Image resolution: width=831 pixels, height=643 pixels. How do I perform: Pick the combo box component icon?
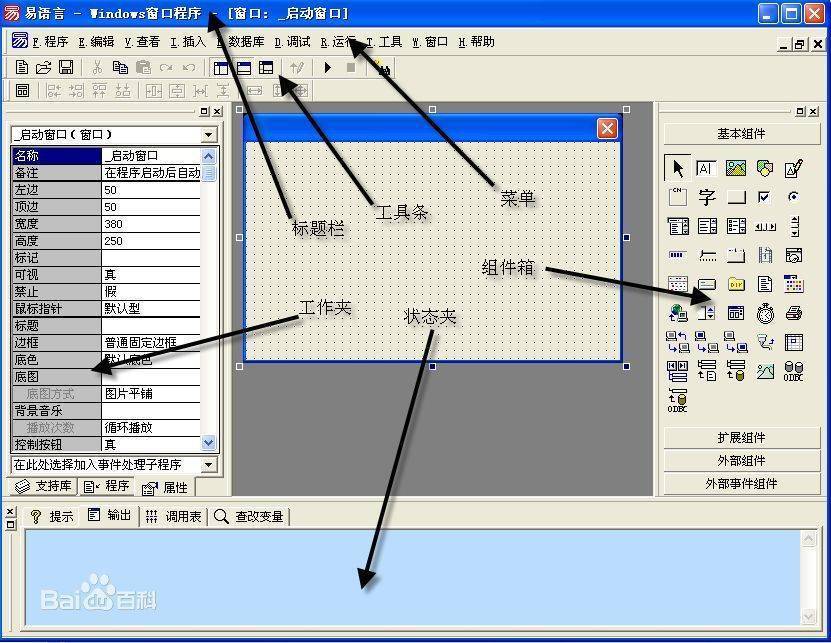[677, 226]
